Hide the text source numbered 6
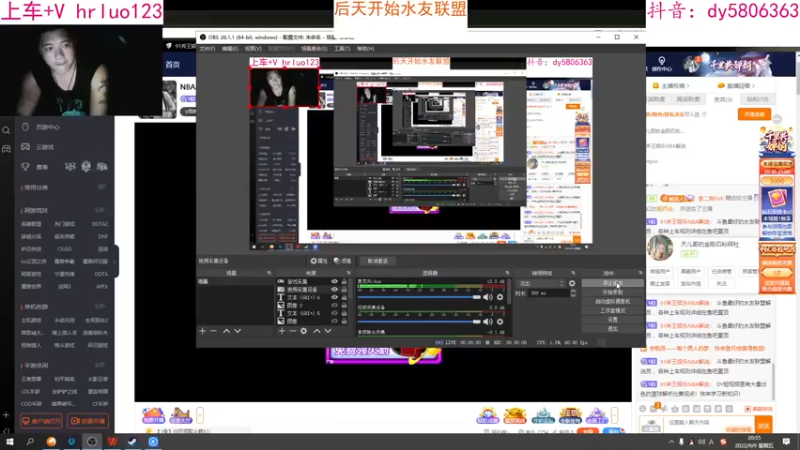800x450 pixels. click(x=334, y=297)
